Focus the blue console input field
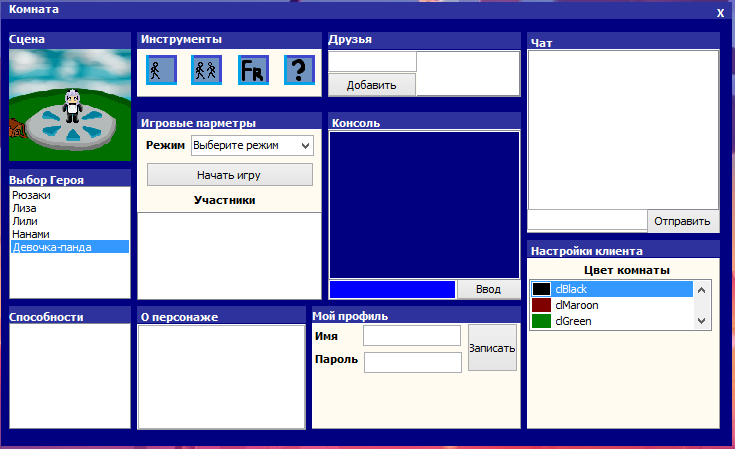 (392, 290)
